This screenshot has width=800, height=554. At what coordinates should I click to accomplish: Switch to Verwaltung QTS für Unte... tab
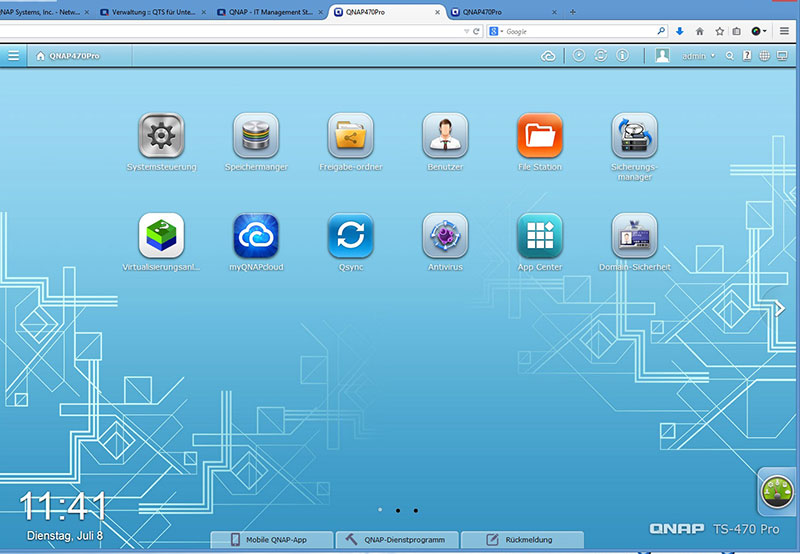pos(153,12)
